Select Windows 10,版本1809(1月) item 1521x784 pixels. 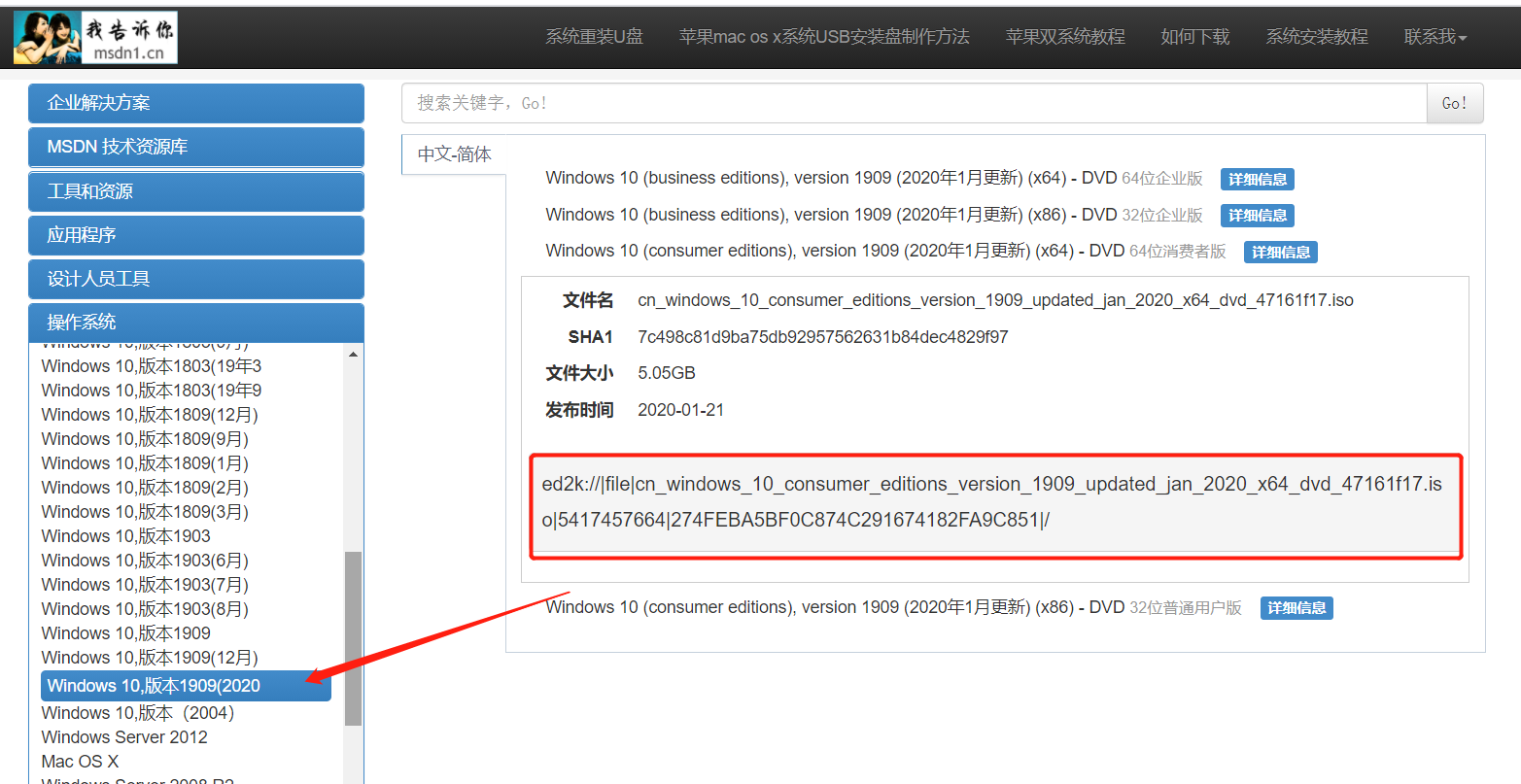pyautogui.click(x=145, y=463)
